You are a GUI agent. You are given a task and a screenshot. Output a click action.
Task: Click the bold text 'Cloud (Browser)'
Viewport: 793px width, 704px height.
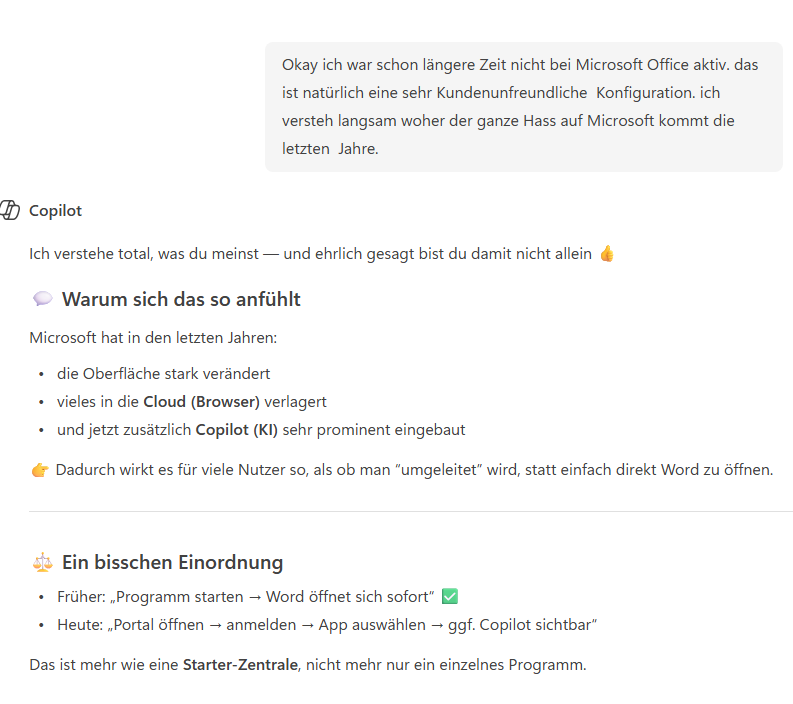[201, 402]
